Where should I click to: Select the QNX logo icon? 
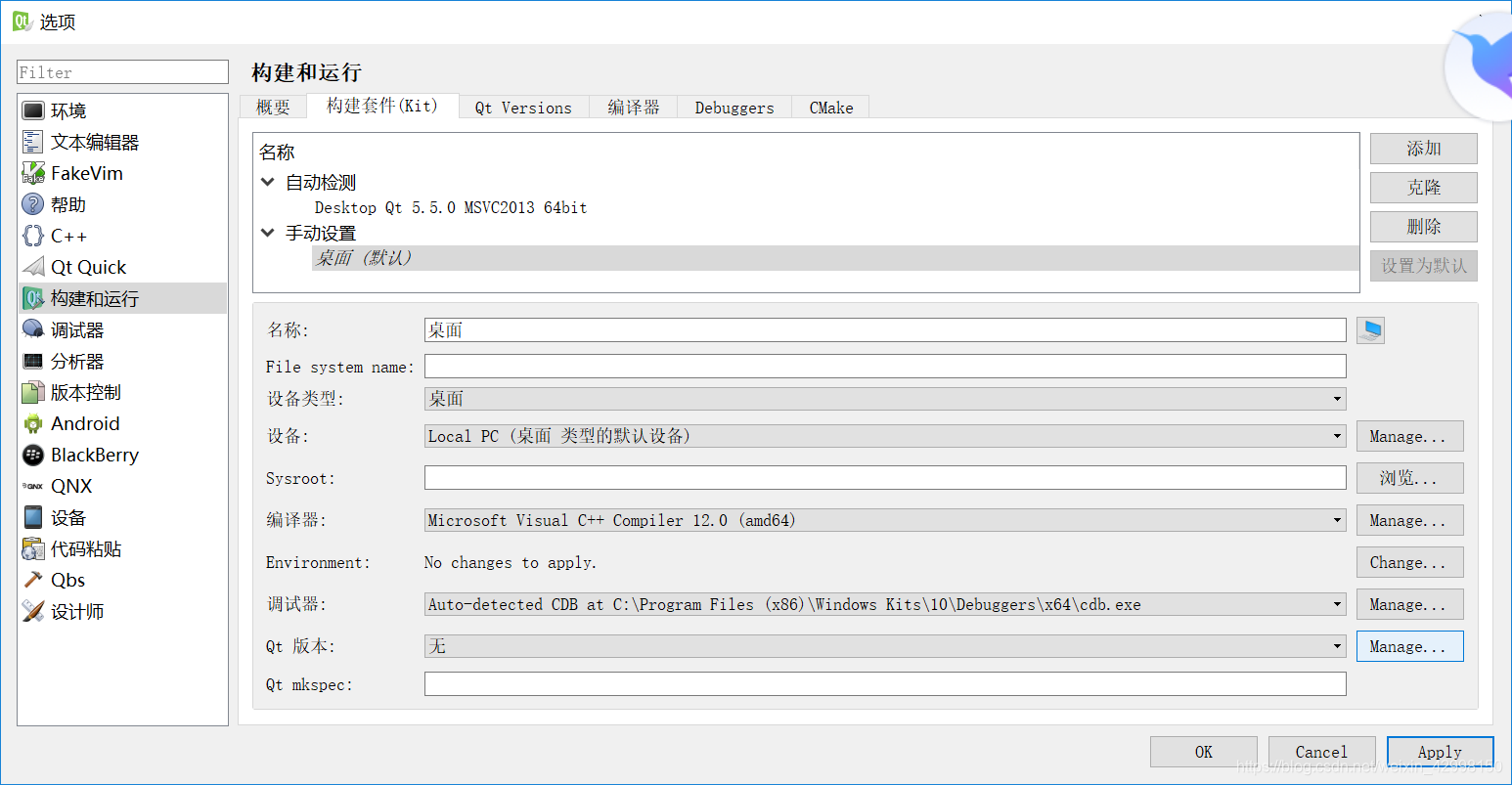(33, 486)
